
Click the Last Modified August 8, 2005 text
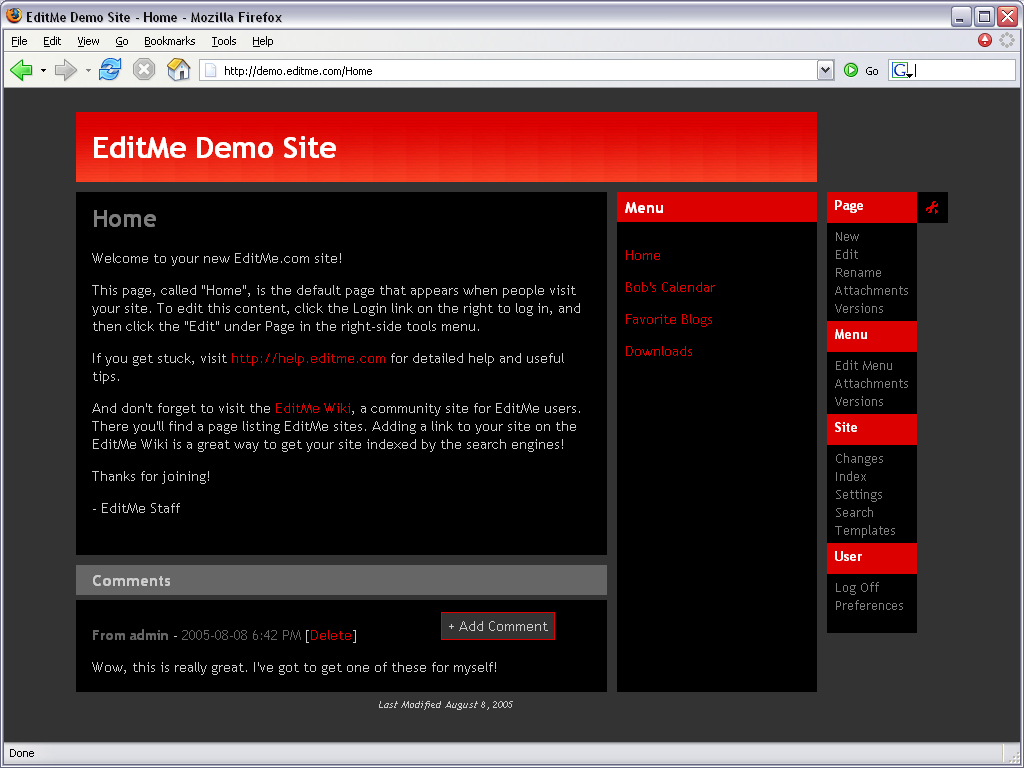pyautogui.click(x=445, y=705)
